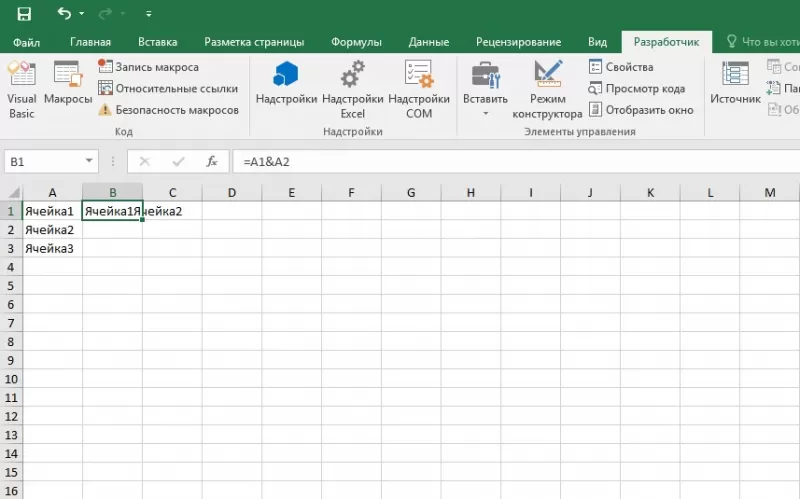The image size is (800, 499).
Task: Select row 8 header
Action: pos(11,341)
